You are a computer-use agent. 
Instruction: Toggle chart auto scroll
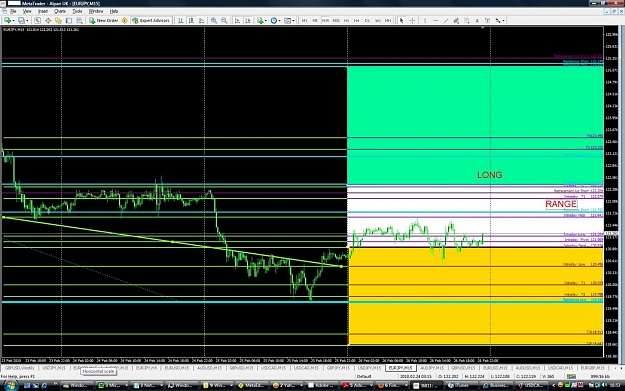pos(237,20)
